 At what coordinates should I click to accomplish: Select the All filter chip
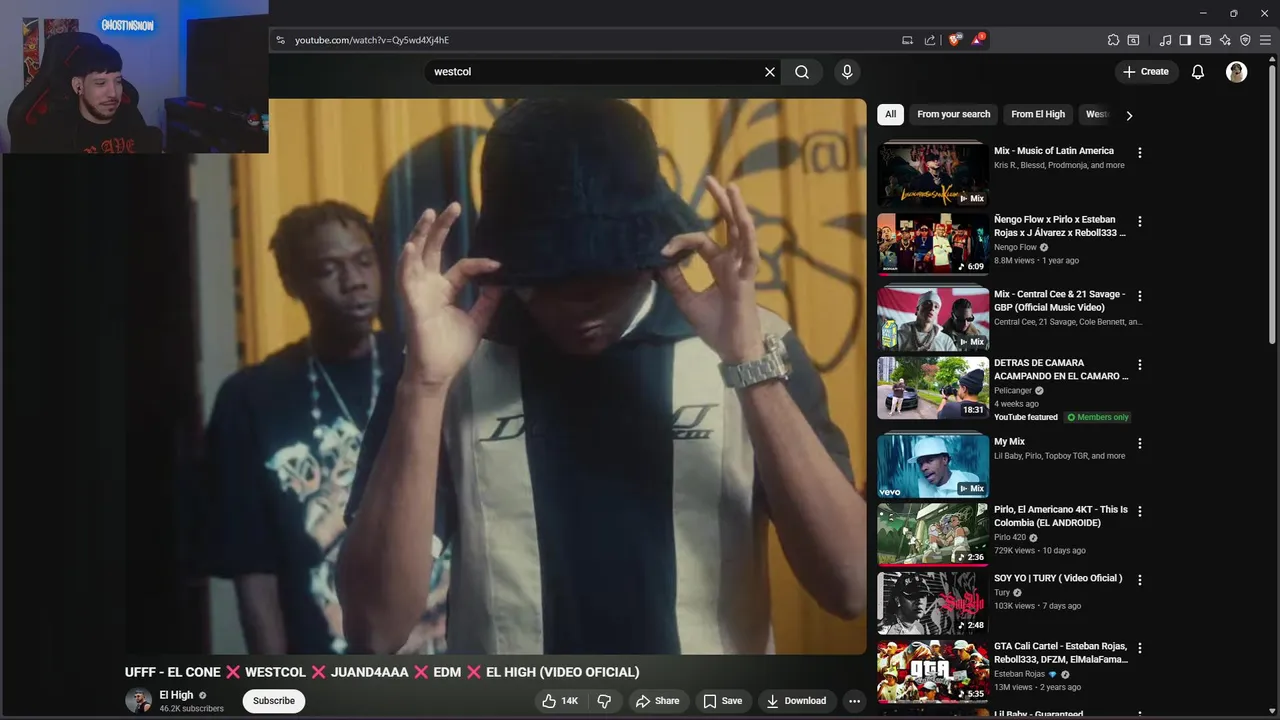(890, 114)
